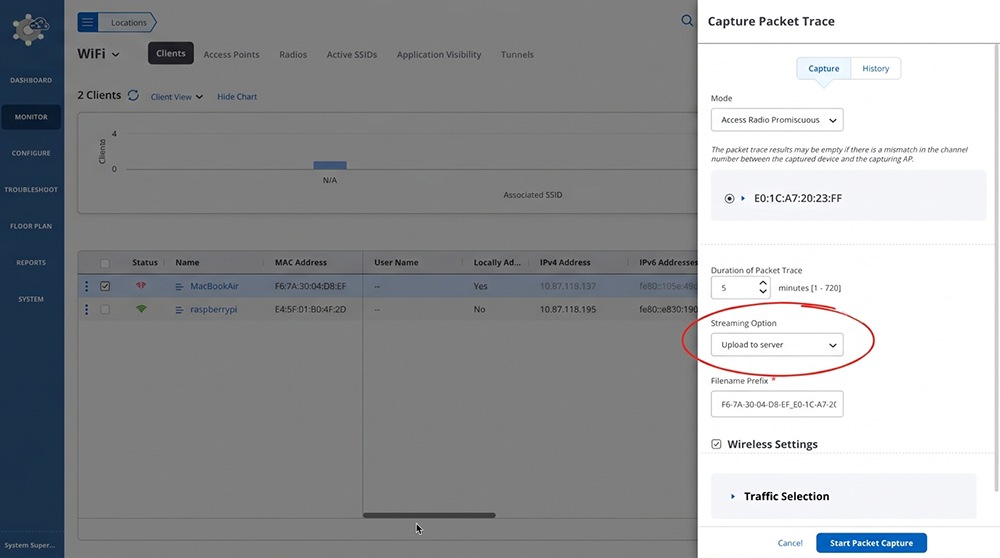Switch to the Access Points tab

tap(232, 55)
